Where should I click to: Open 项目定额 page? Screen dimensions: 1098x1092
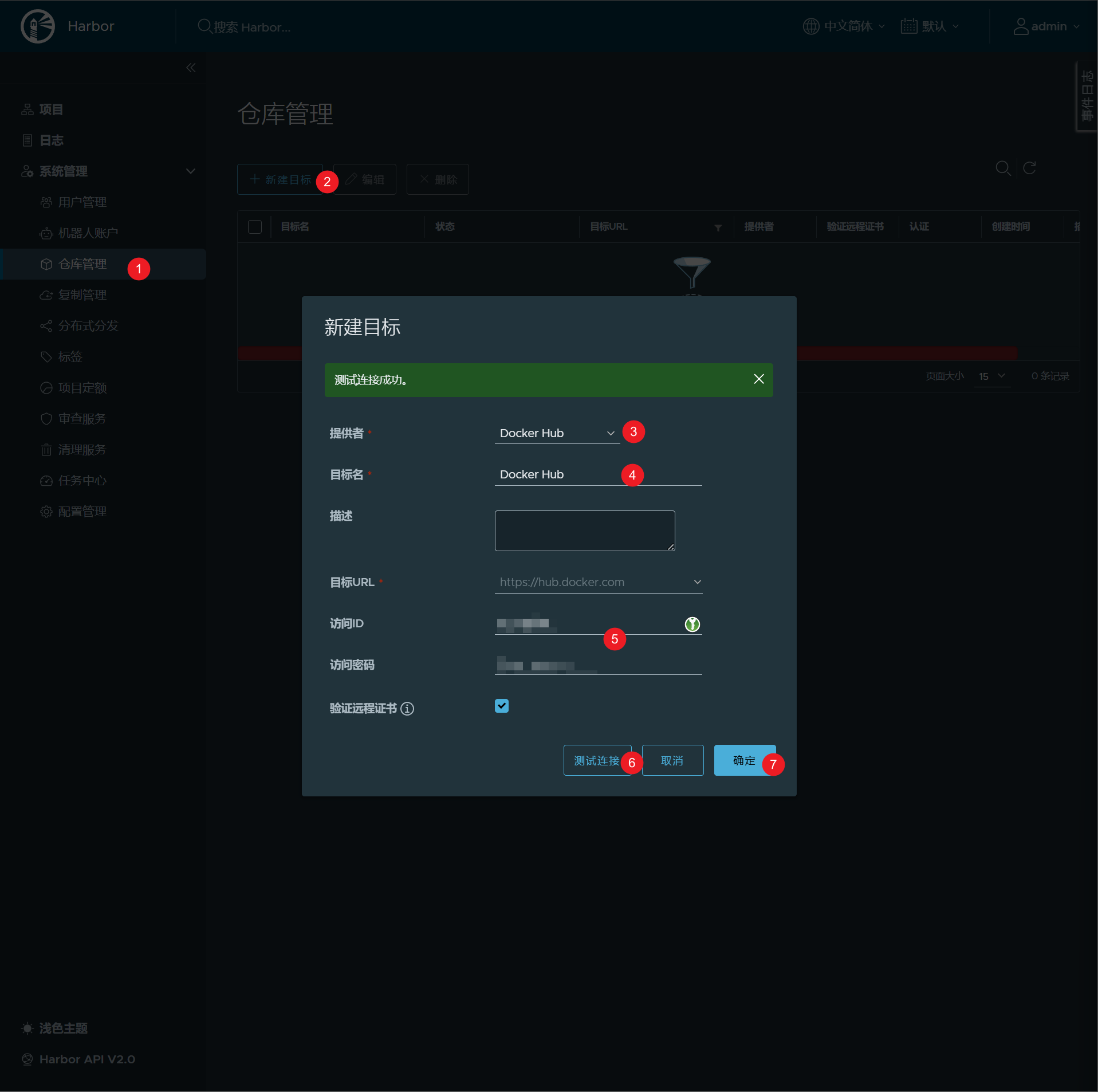point(82,388)
